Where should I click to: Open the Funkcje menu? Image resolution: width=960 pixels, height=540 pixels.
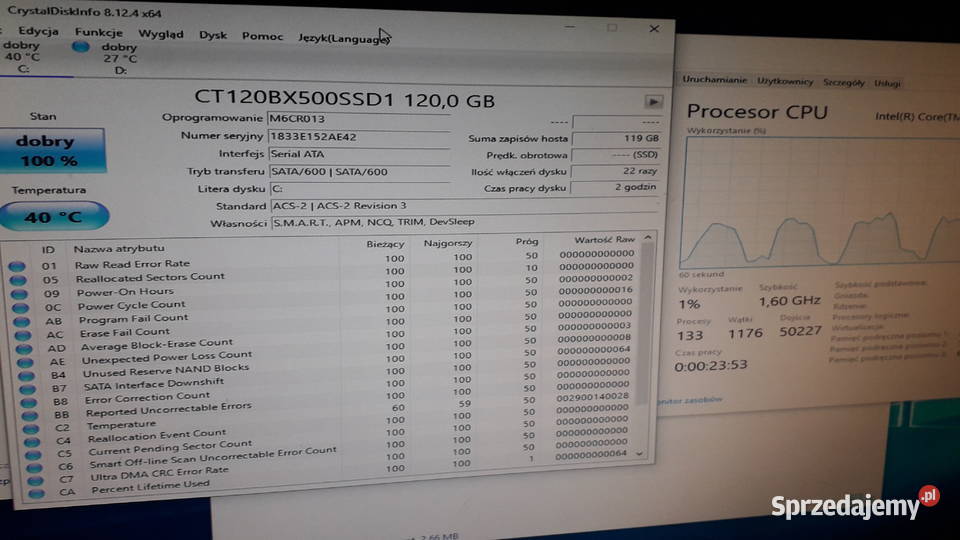point(99,32)
